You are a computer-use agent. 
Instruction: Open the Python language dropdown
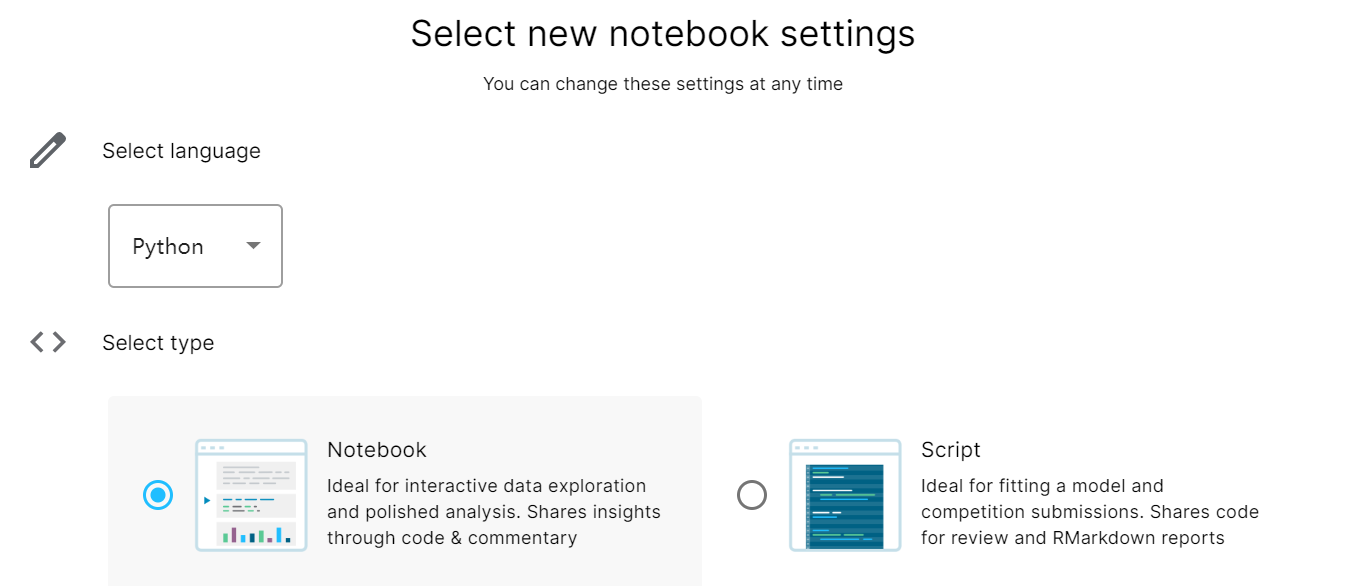[195, 245]
